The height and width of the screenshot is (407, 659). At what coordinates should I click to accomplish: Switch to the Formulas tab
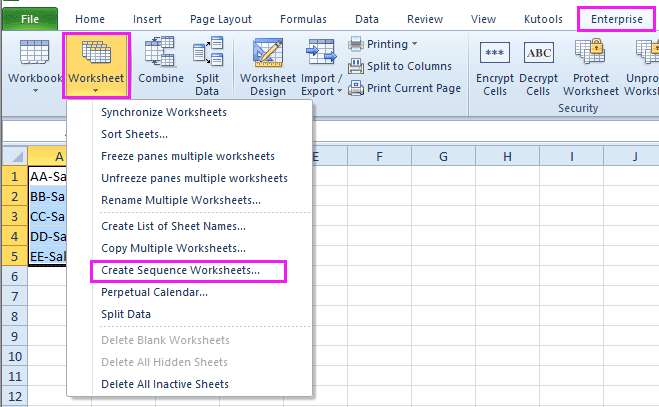(303, 19)
